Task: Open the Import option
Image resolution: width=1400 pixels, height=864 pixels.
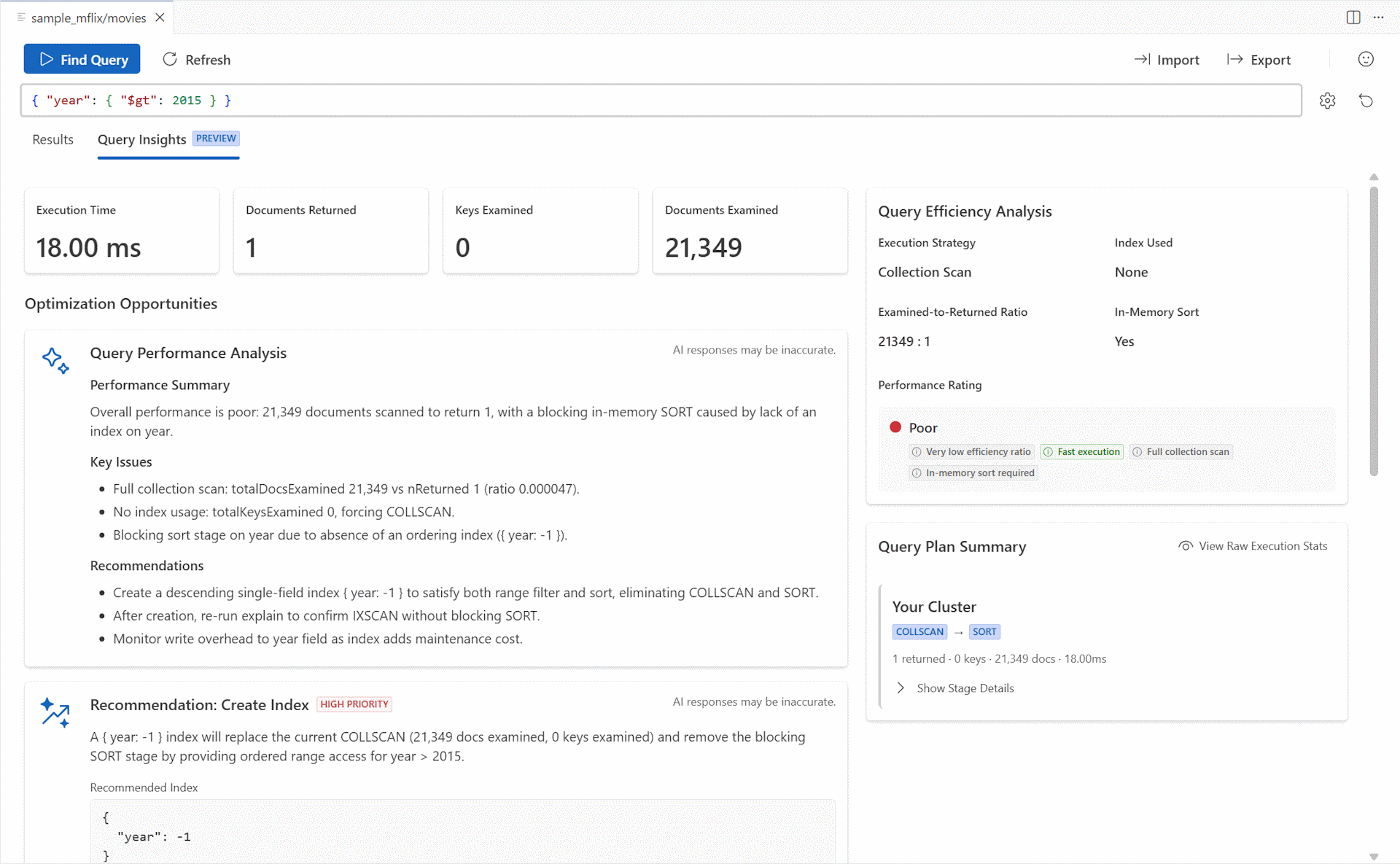Action: click(x=1167, y=60)
